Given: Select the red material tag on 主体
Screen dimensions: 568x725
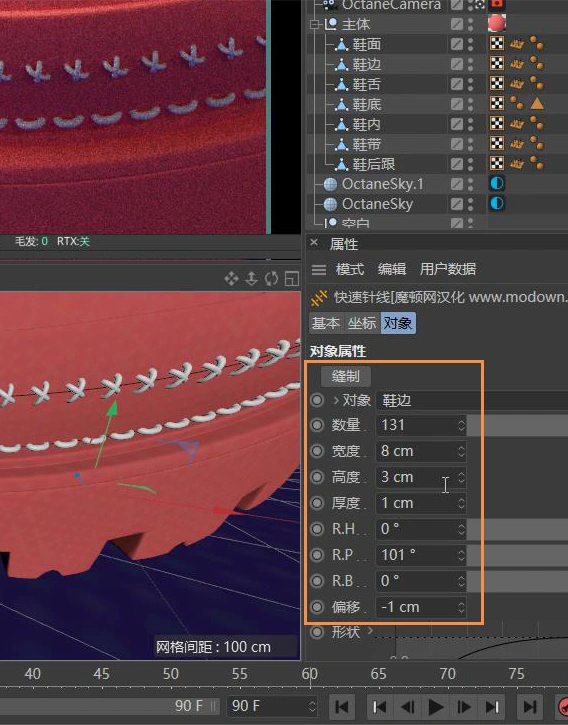Looking at the screenshot, I should coord(497,23).
